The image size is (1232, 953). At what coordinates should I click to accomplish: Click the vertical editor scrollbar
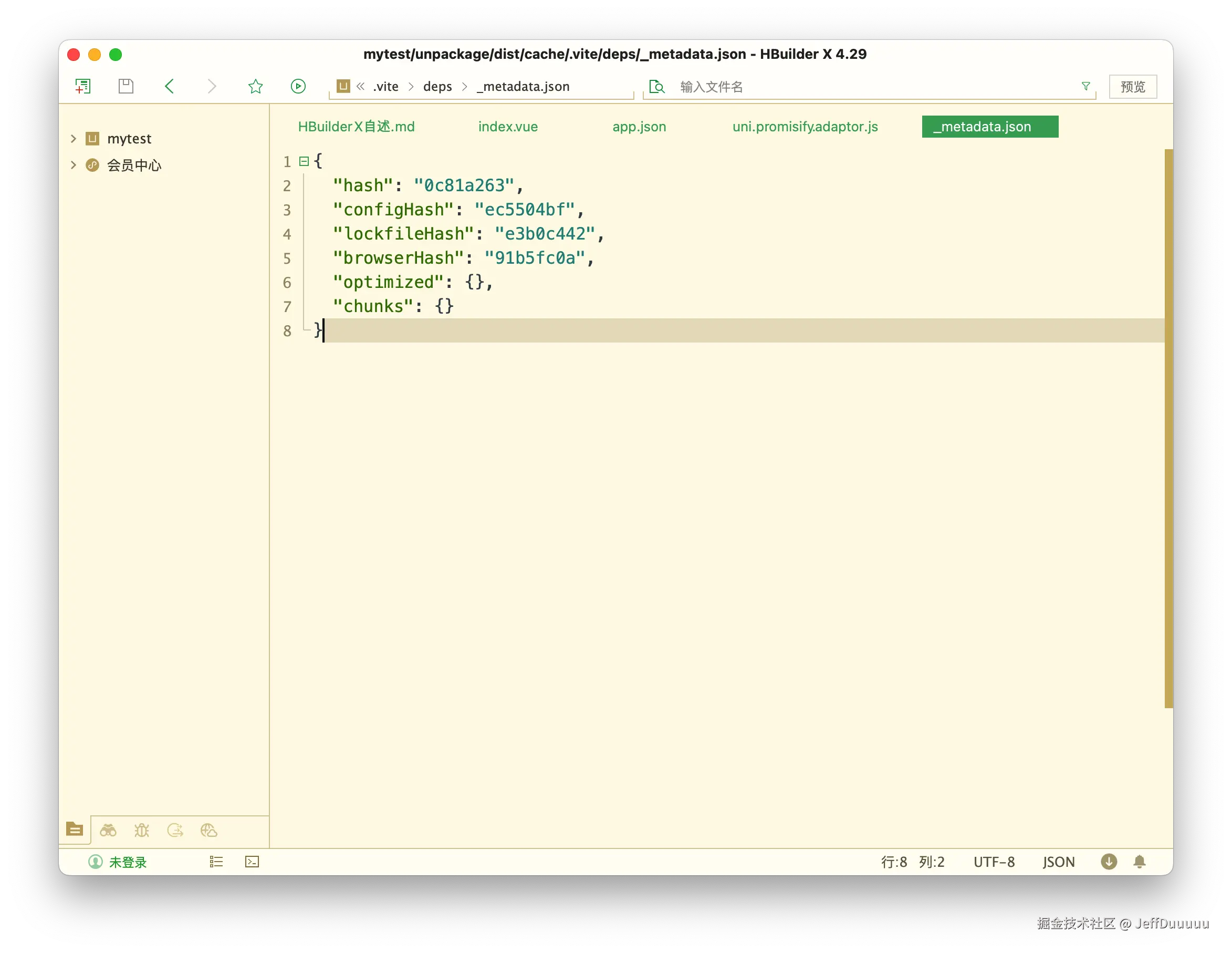(x=1168, y=429)
